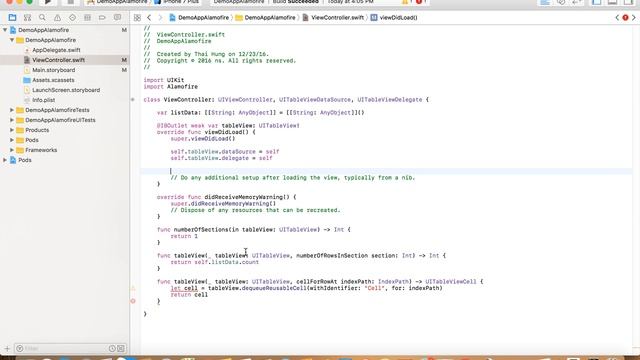Expand the DemoAppAlamofireUITests folder
The image size is (640, 360).
click(x=12, y=120)
